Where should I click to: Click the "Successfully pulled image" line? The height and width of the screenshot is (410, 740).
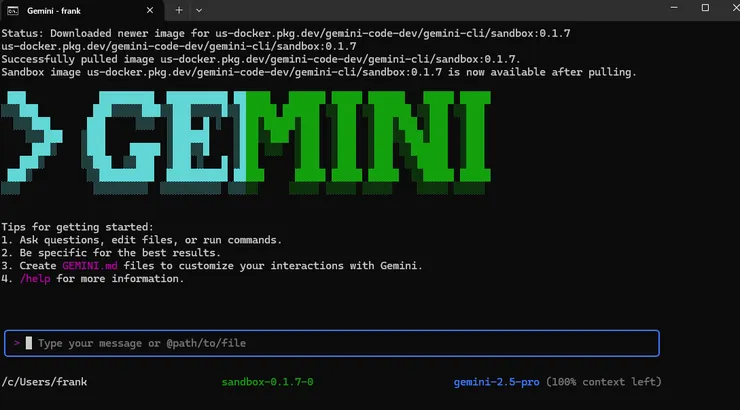pyautogui.click(x=261, y=59)
